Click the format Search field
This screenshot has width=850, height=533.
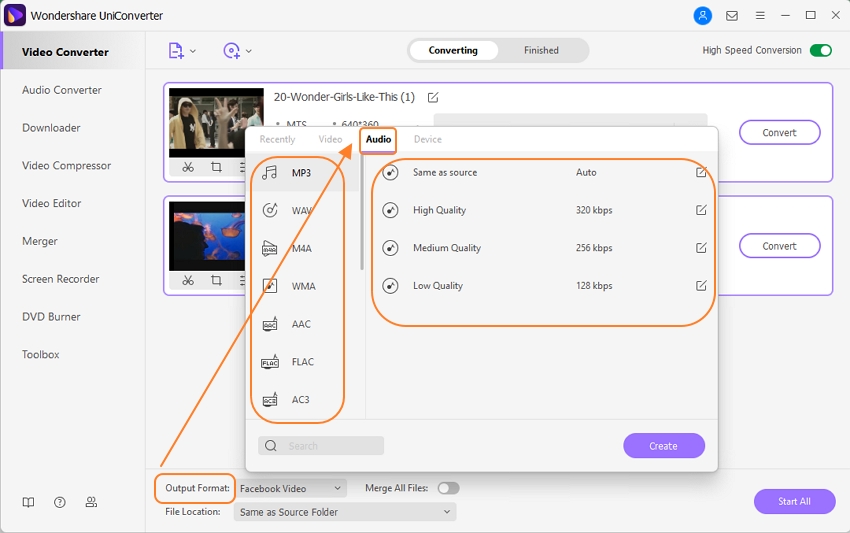(321, 446)
